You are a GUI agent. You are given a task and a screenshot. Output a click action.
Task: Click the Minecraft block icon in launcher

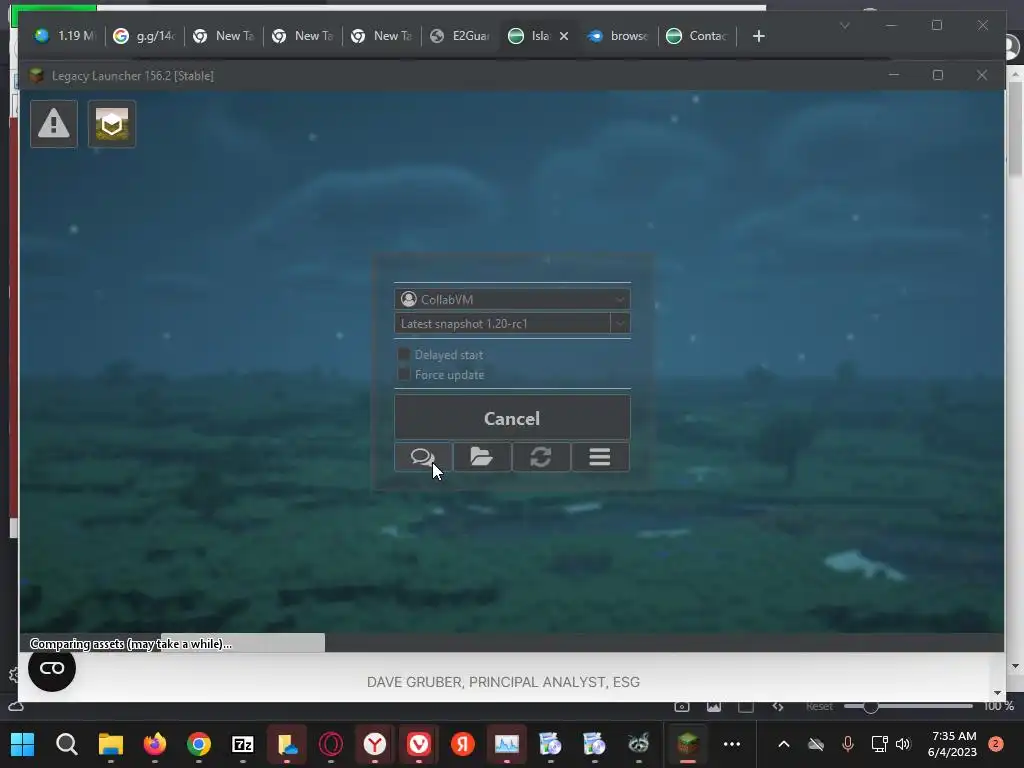[x=112, y=123]
